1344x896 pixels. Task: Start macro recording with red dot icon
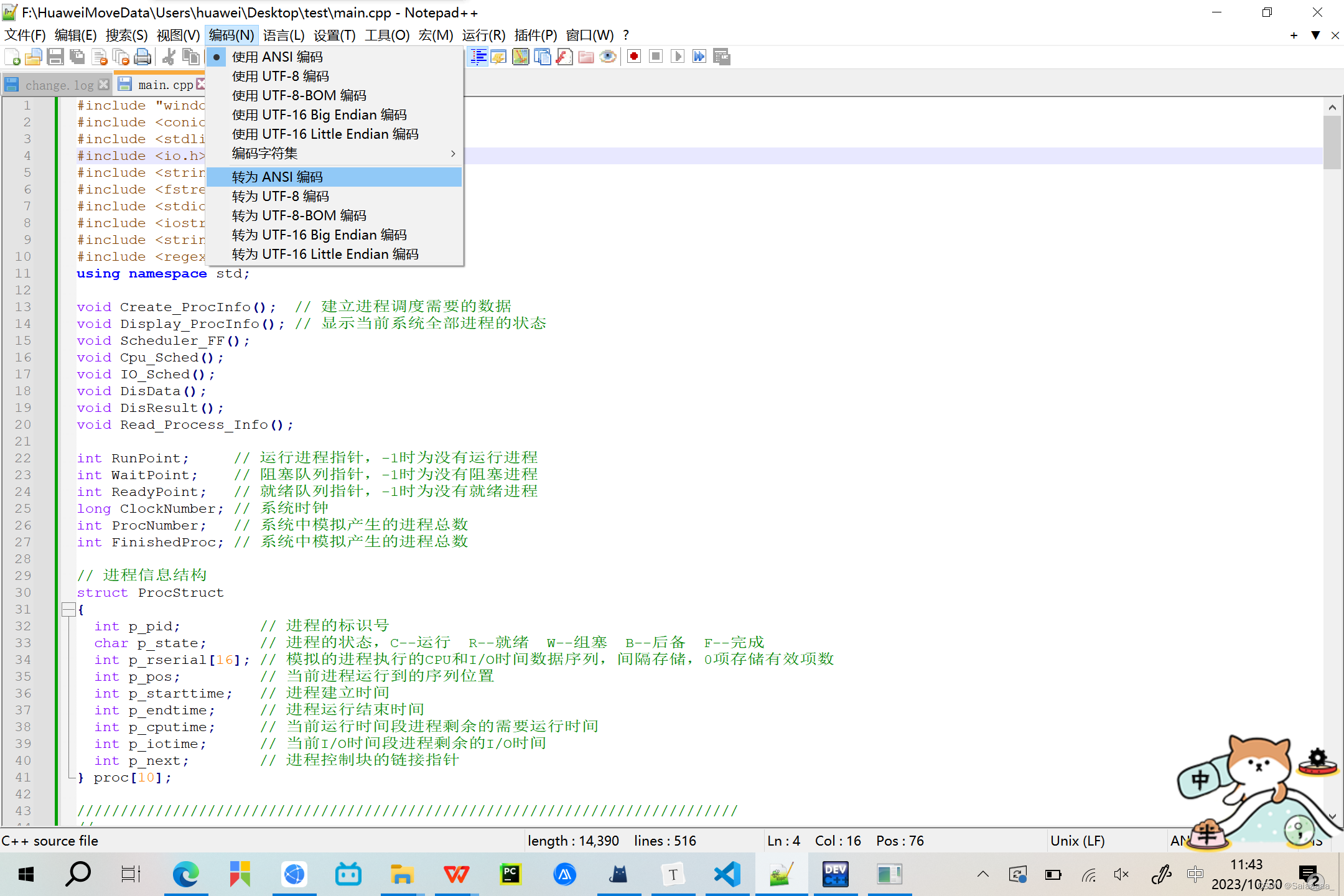[x=634, y=57]
